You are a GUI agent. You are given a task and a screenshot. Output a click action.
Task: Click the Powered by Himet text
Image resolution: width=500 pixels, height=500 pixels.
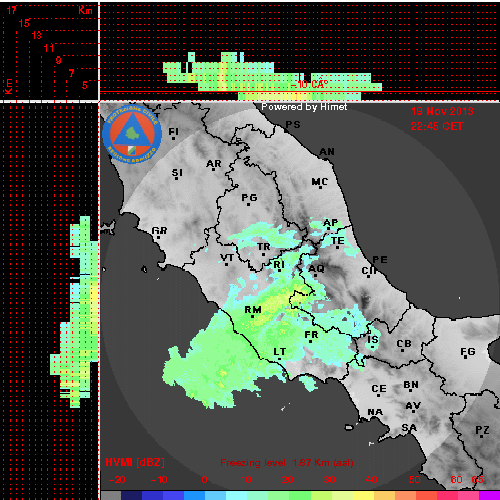[304, 107]
